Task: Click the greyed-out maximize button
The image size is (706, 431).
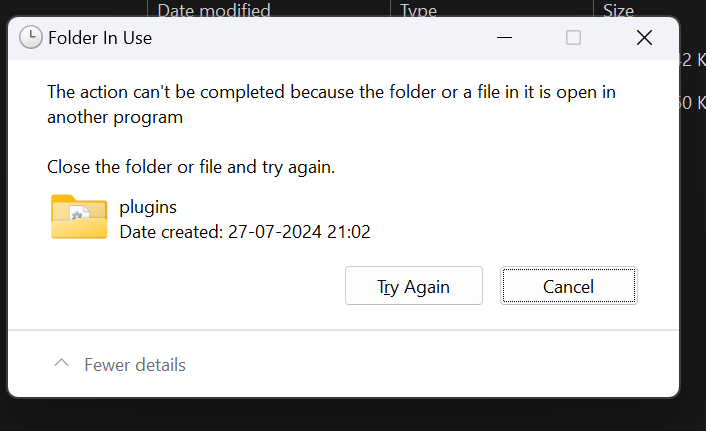Action: (573, 38)
